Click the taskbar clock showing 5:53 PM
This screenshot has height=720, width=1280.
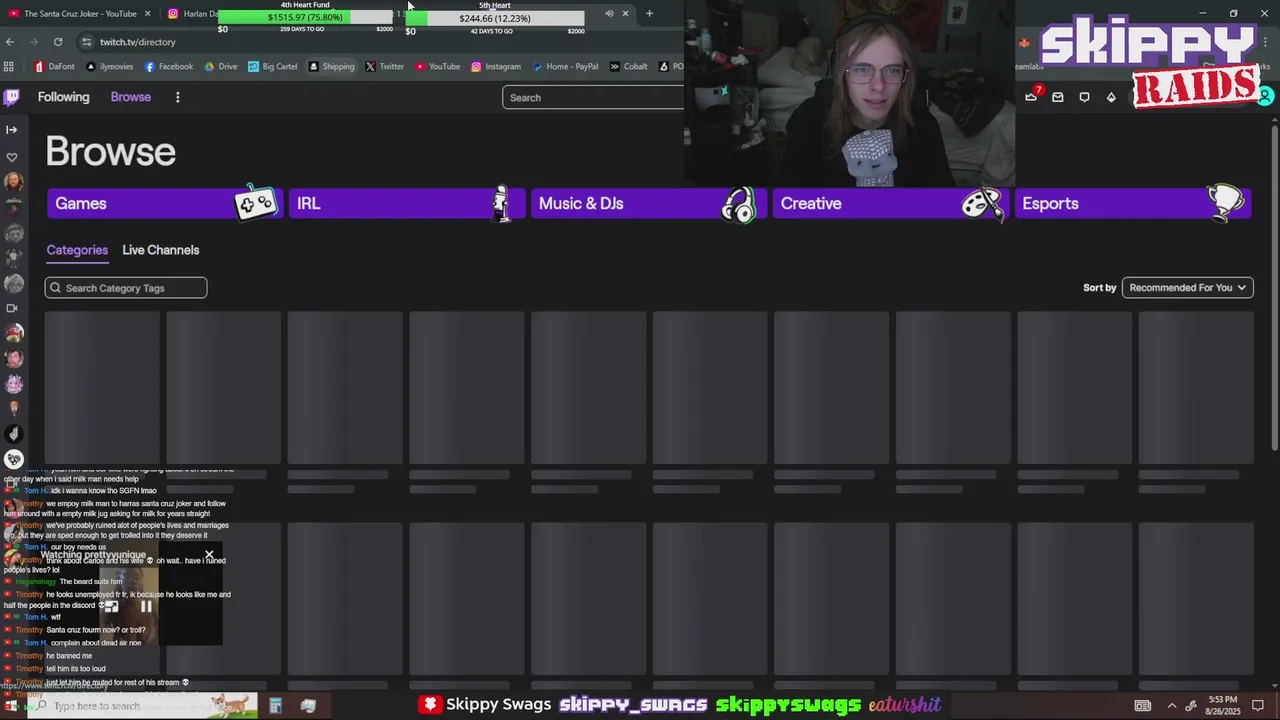(1222, 706)
